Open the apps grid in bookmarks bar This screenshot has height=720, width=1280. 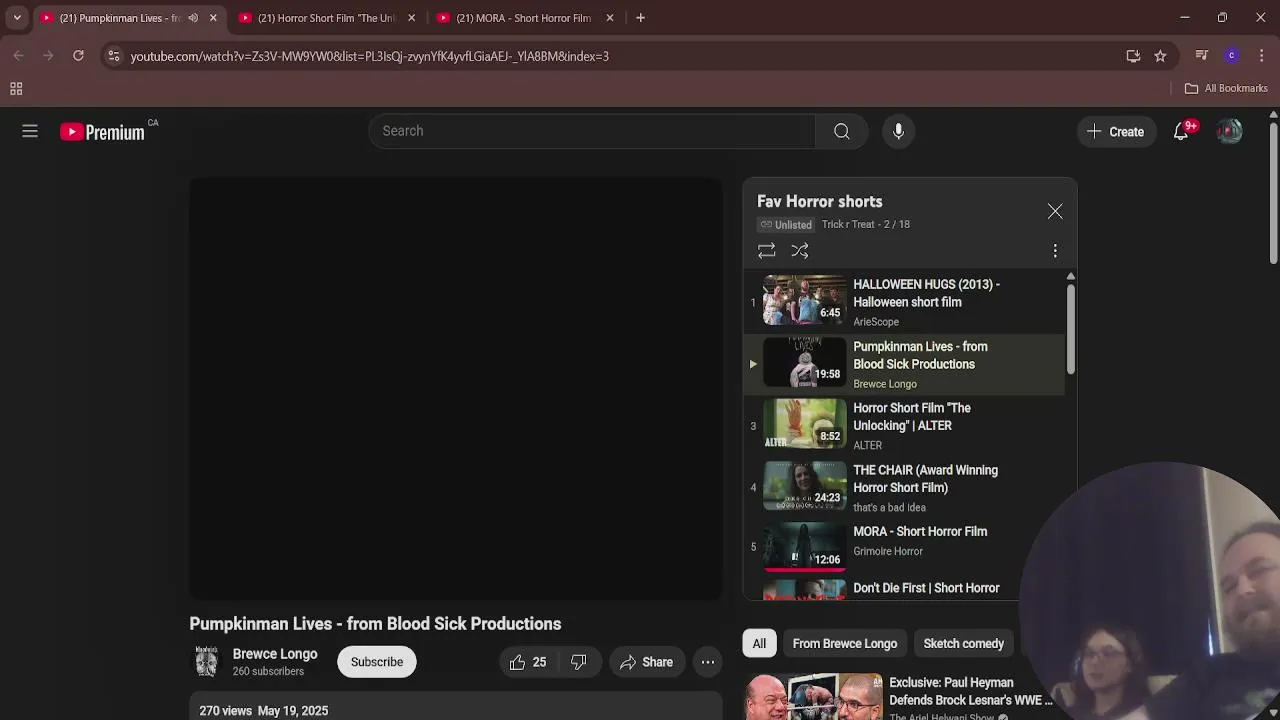(x=16, y=89)
